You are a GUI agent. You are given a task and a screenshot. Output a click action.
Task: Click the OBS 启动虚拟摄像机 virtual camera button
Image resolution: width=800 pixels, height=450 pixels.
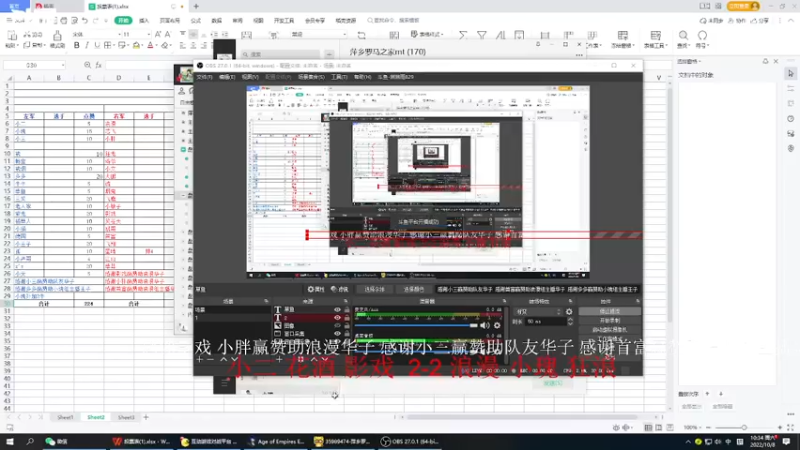point(610,330)
